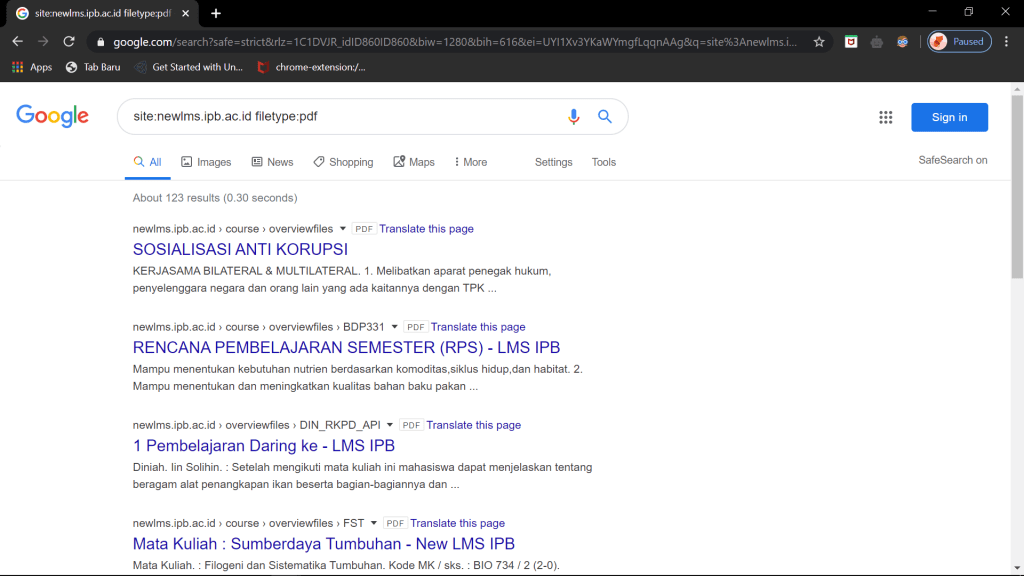1024x576 pixels.
Task: Open the Apps bookmarks shortcut
Action: (x=32, y=67)
